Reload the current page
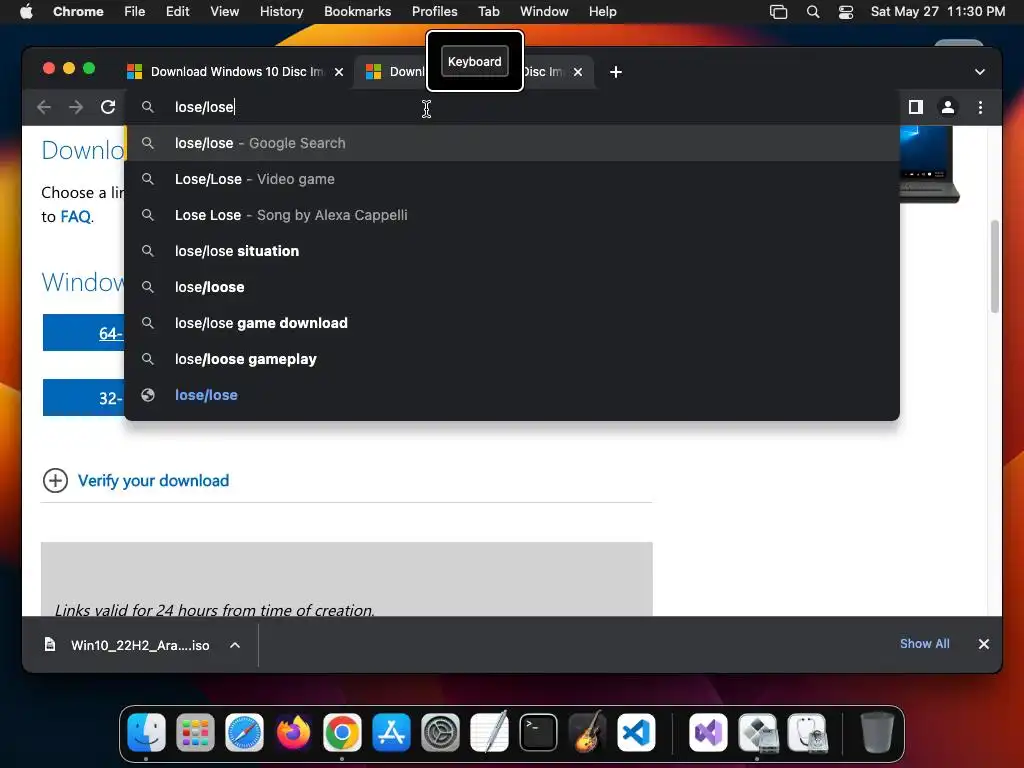Viewport: 1024px width, 768px height. (x=108, y=107)
